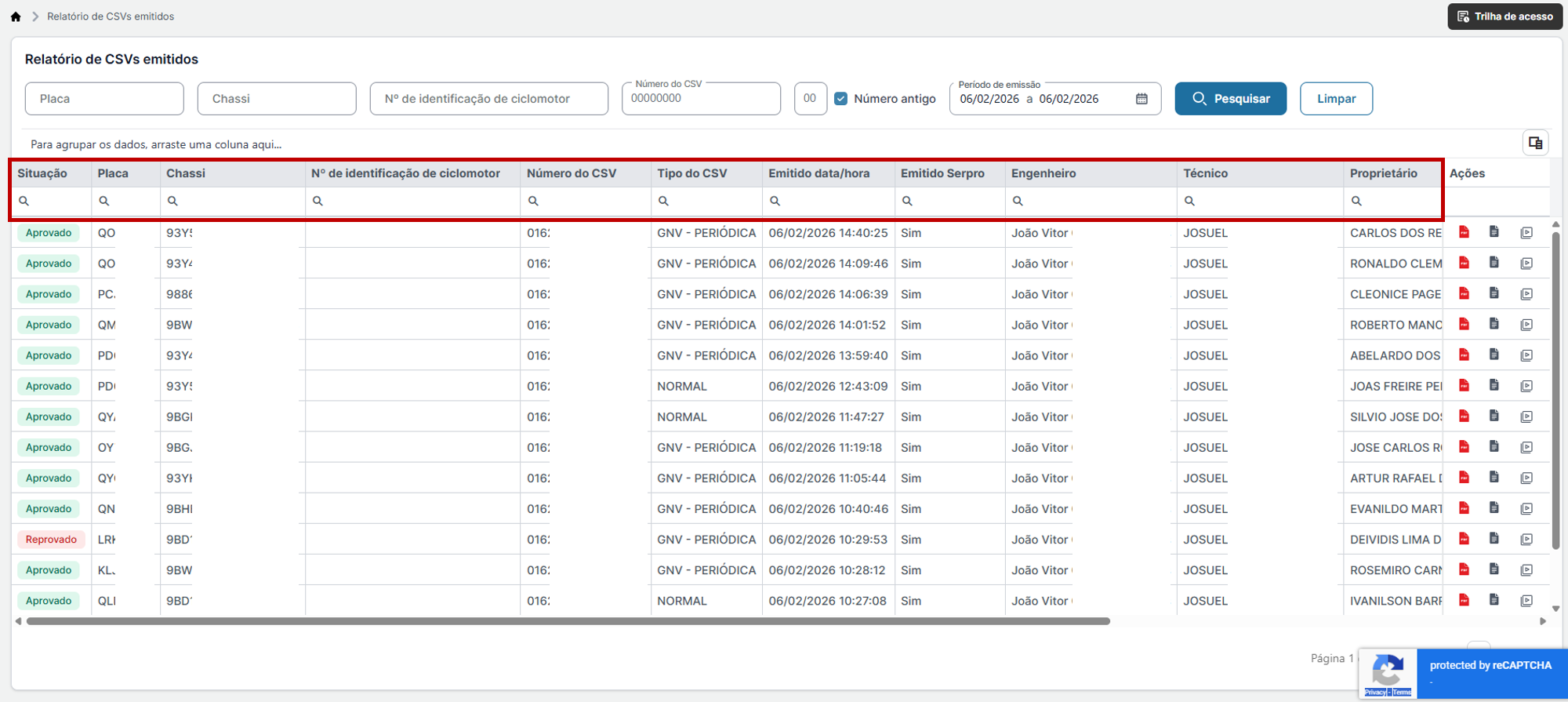Focus the Chassi search input at top

coord(277,99)
